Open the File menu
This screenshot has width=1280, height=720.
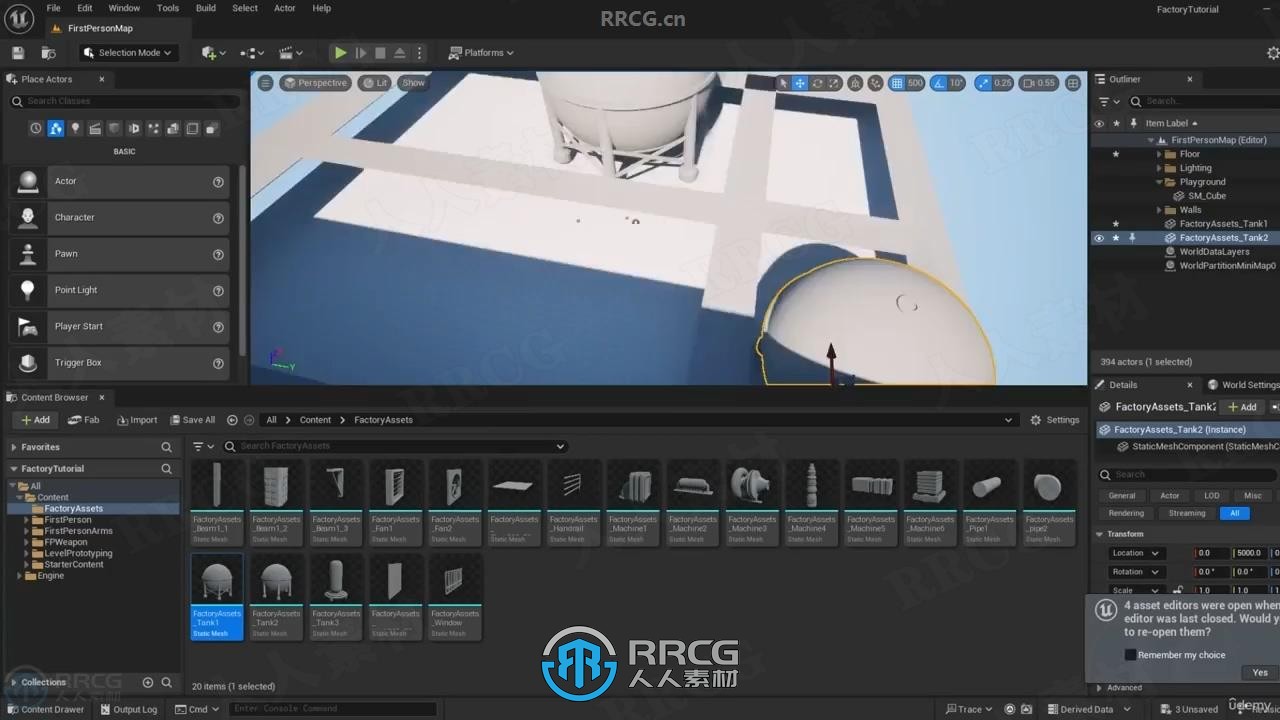[x=54, y=8]
